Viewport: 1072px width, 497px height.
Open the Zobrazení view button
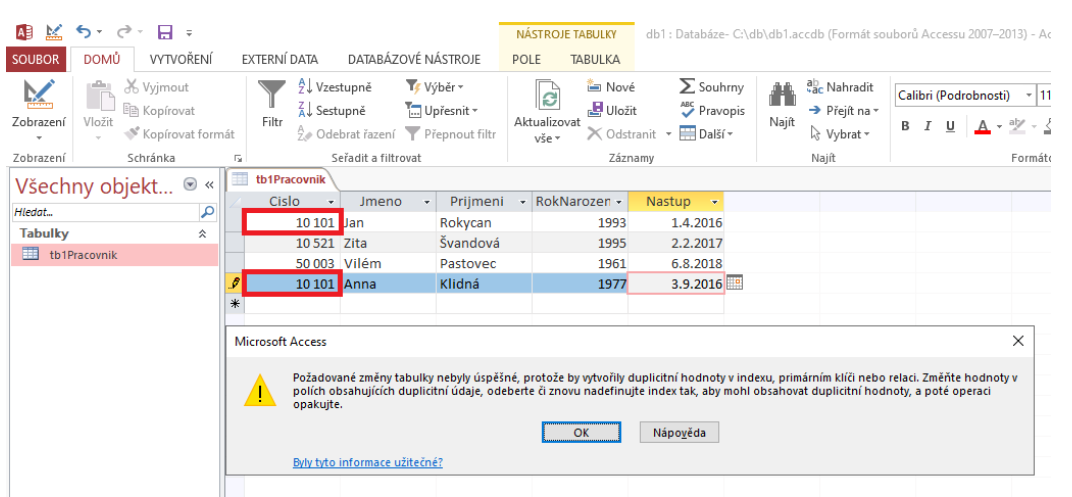tap(39, 109)
